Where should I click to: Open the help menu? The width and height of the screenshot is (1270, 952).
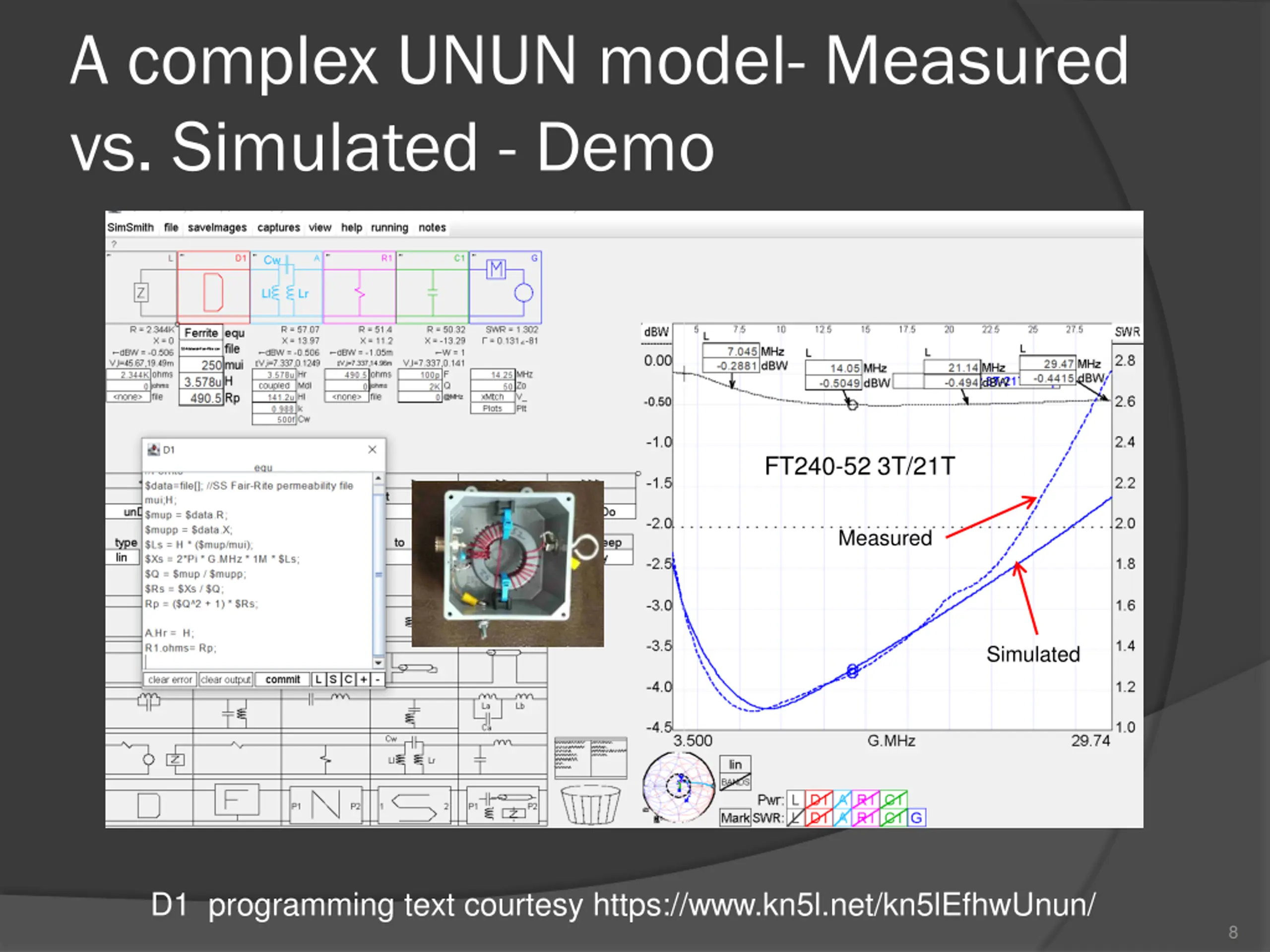pos(351,227)
